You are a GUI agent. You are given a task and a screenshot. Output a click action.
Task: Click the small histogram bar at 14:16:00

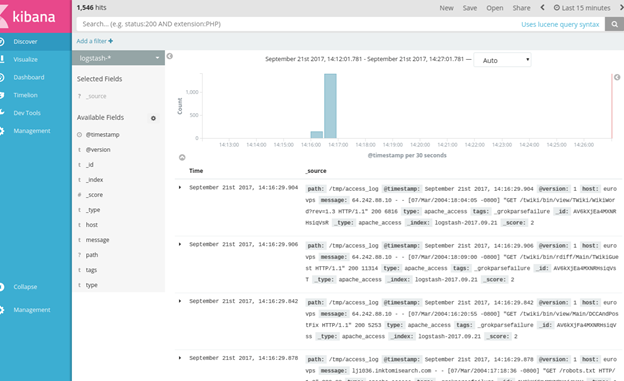[317, 135]
